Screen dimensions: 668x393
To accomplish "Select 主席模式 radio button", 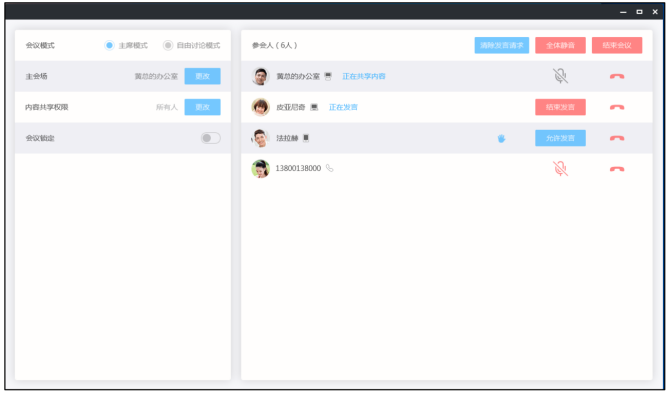I will pyautogui.click(x=109, y=45).
